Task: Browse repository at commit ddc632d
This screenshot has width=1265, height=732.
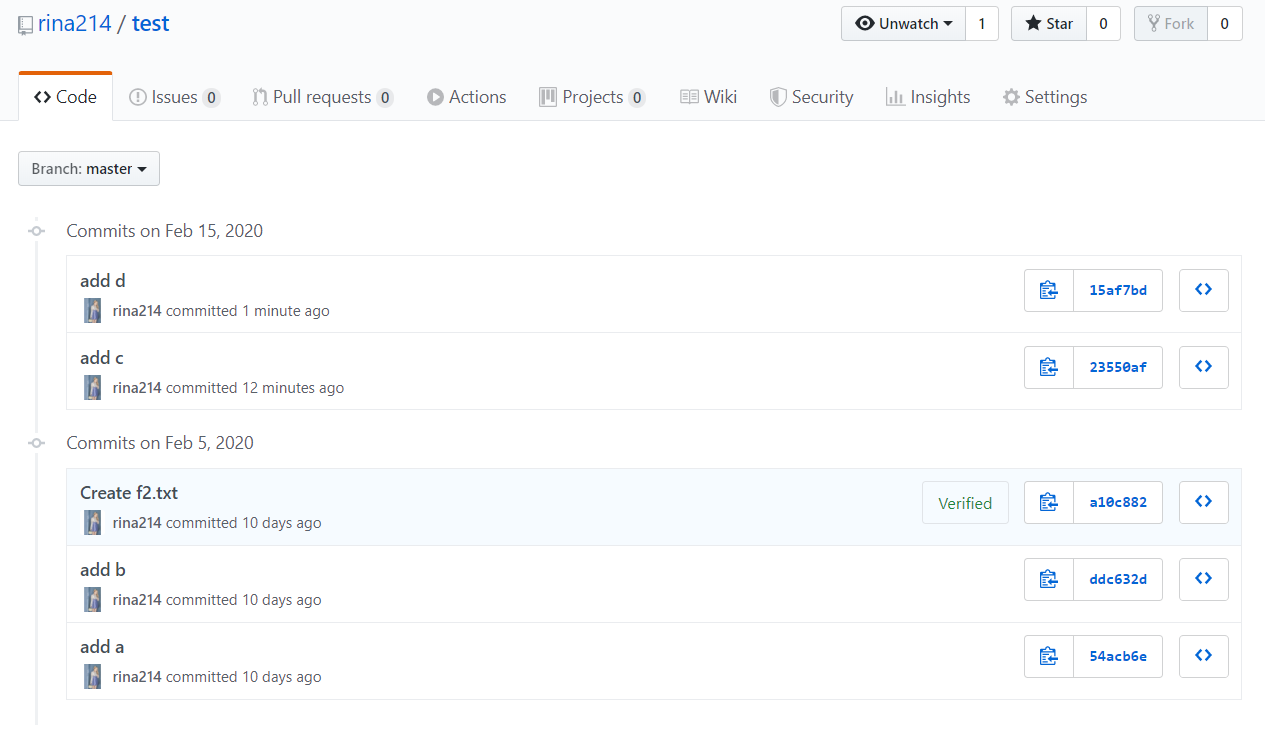Action: tap(1204, 579)
